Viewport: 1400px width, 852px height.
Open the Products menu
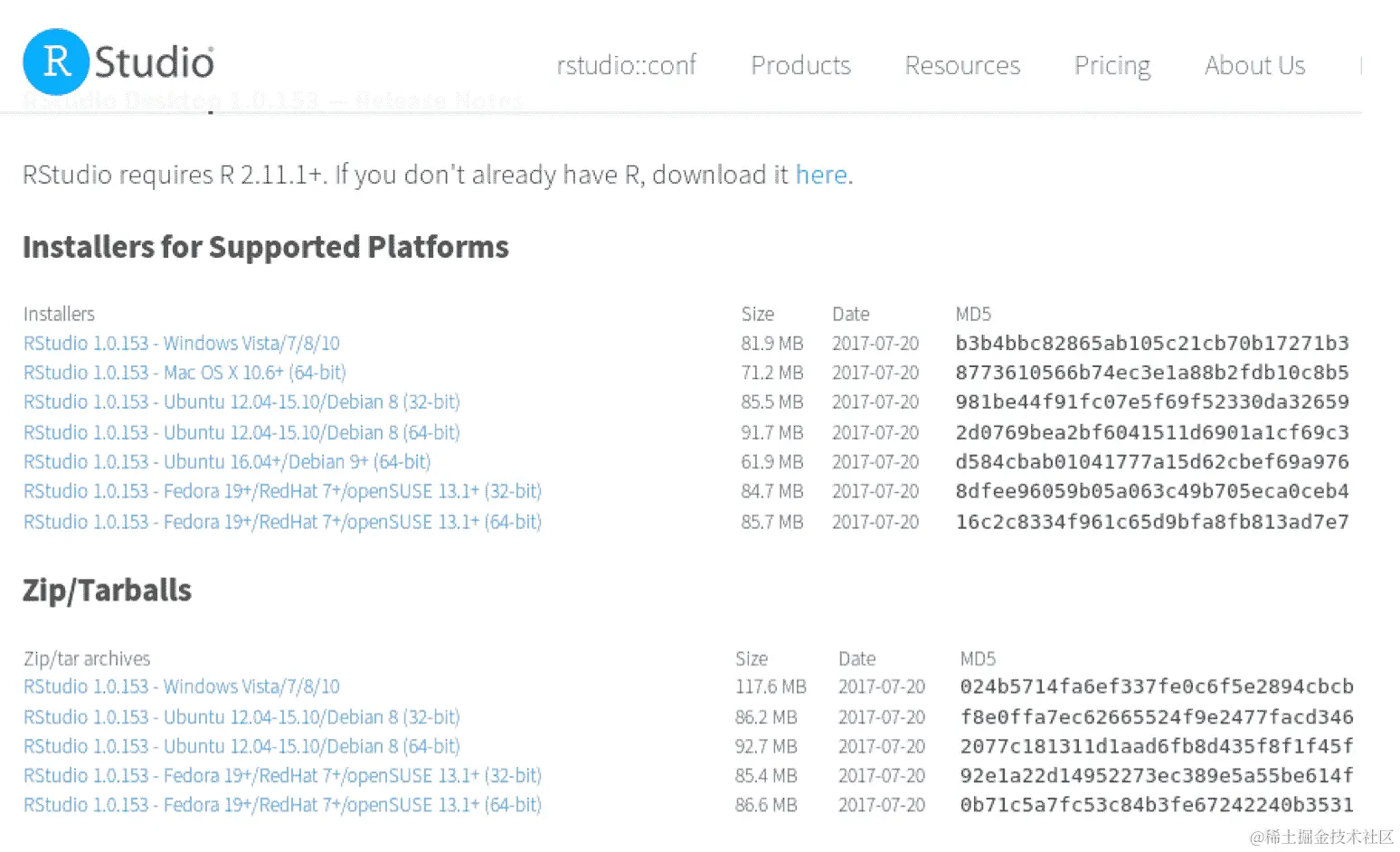click(x=800, y=65)
